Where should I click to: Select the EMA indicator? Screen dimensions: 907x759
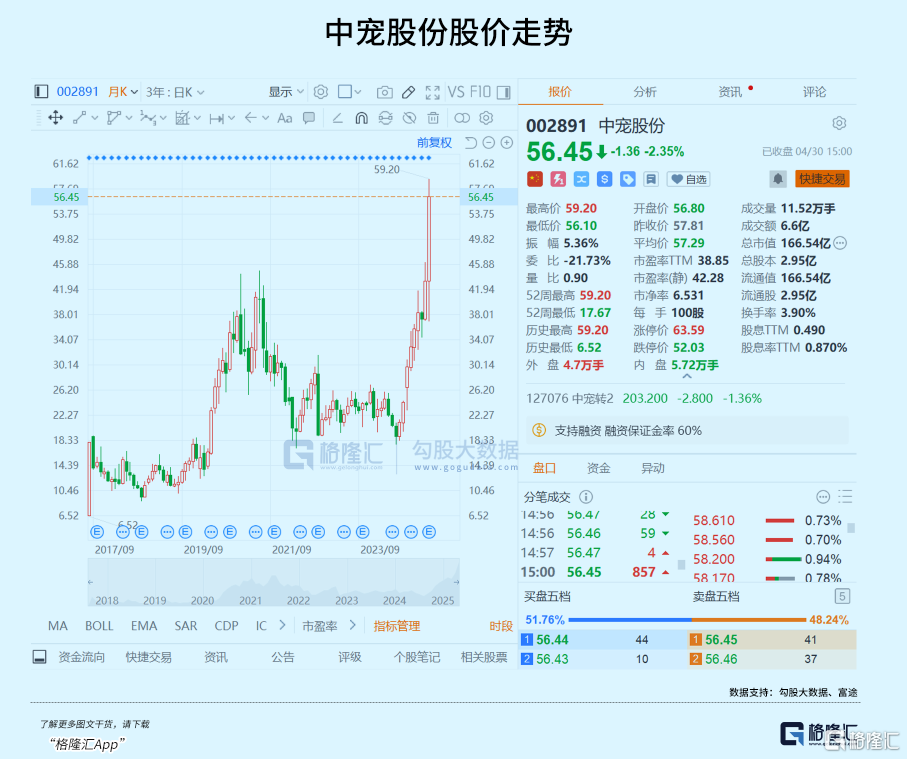click(143, 626)
